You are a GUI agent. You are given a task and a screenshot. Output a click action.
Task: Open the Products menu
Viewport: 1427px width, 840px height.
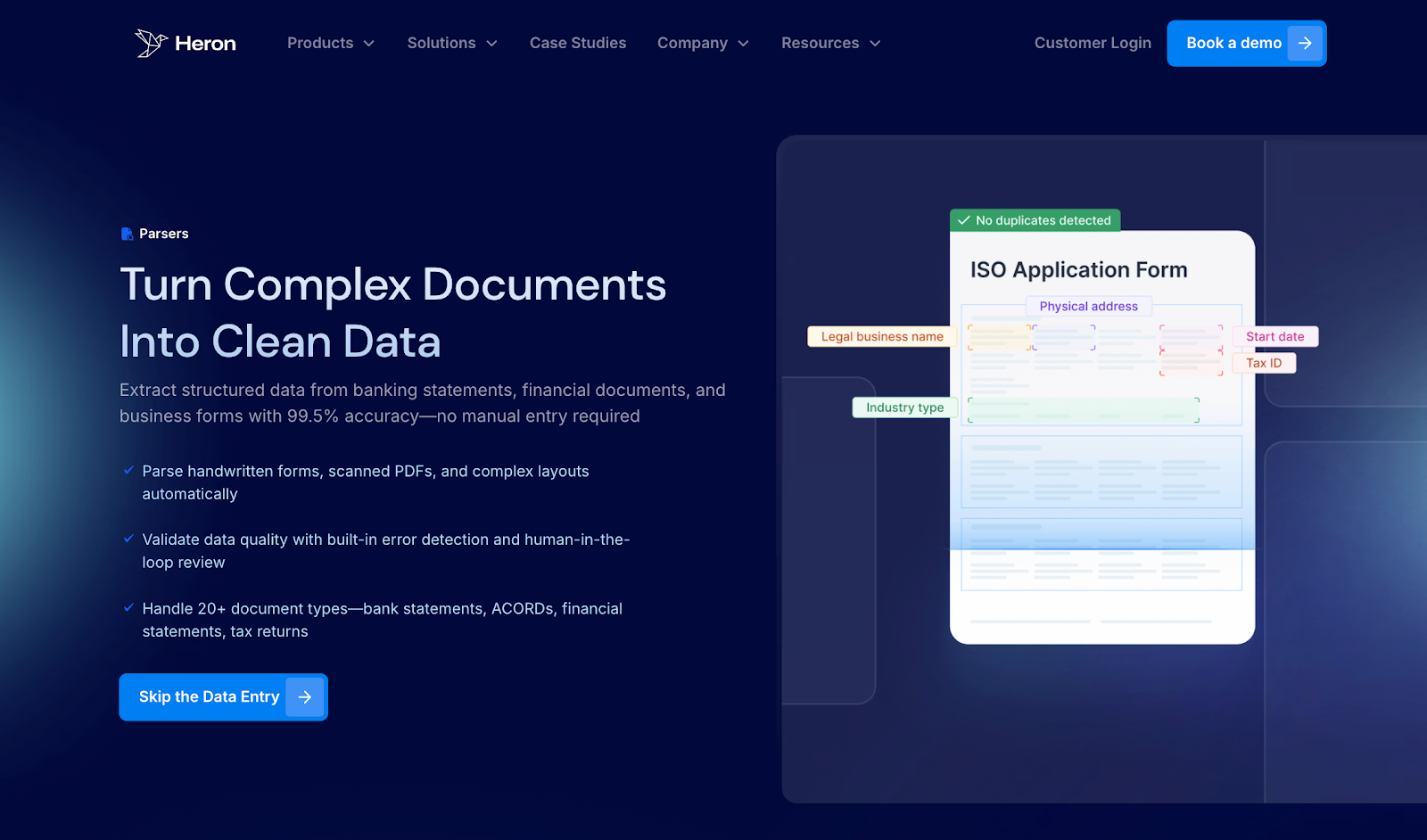coord(331,43)
